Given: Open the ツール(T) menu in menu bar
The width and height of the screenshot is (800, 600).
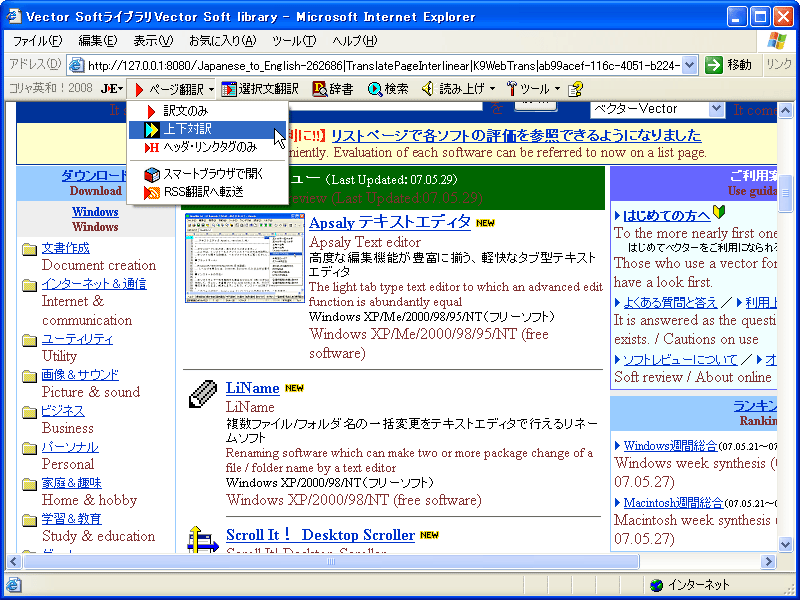Looking at the screenshot, I should pyautogui.click(x=294, y=41).
